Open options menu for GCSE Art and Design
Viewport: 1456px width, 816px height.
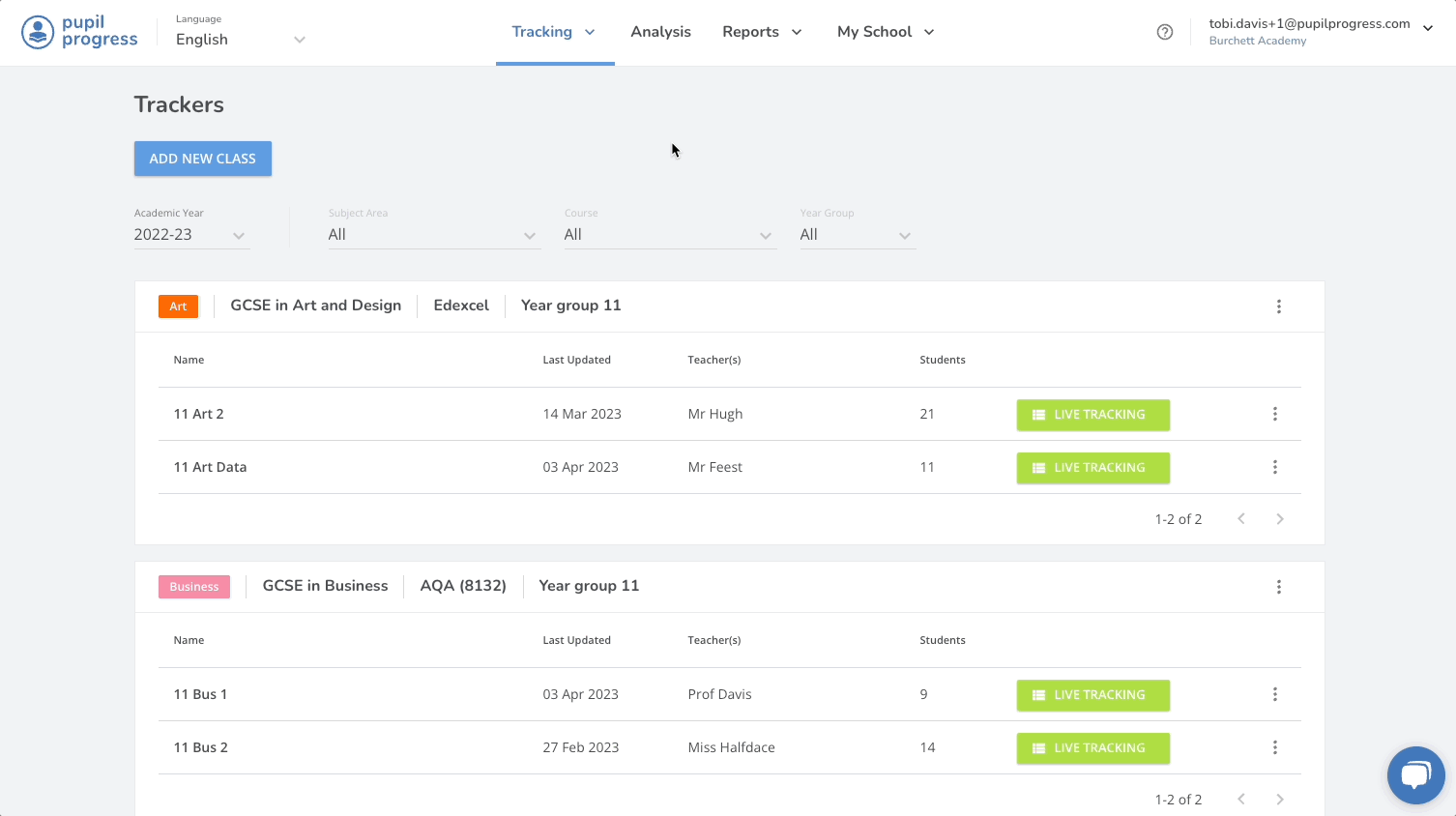pos(1278,306)
